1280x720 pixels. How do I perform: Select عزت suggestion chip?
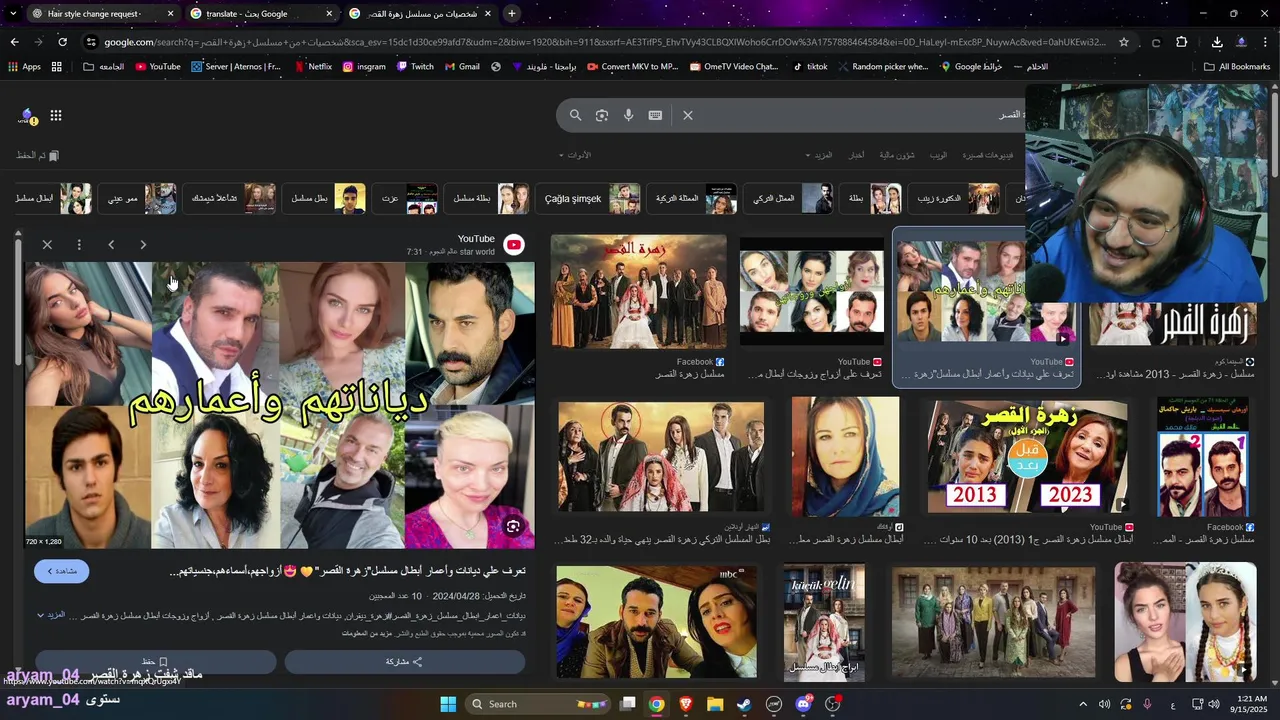407,199
